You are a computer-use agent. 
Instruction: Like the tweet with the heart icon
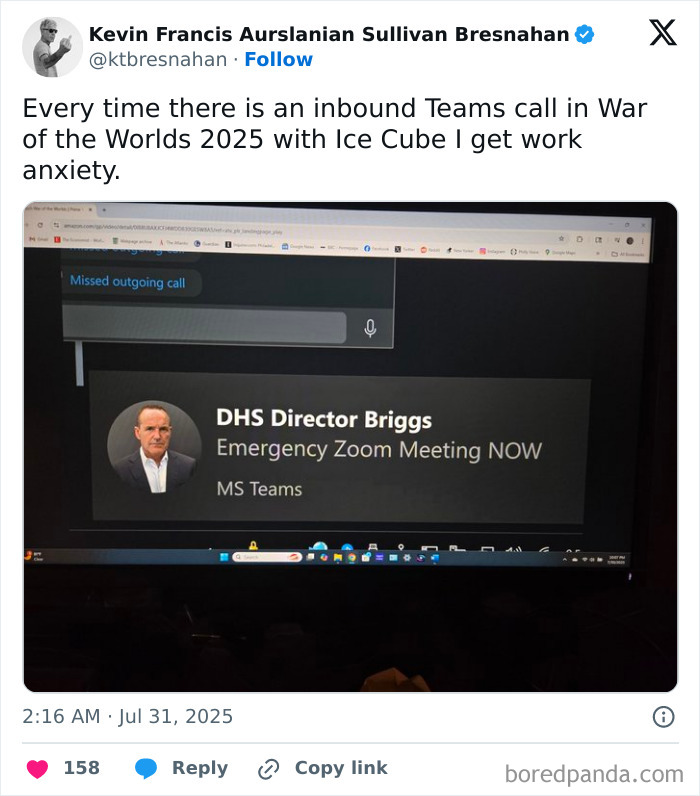[37, 768]
